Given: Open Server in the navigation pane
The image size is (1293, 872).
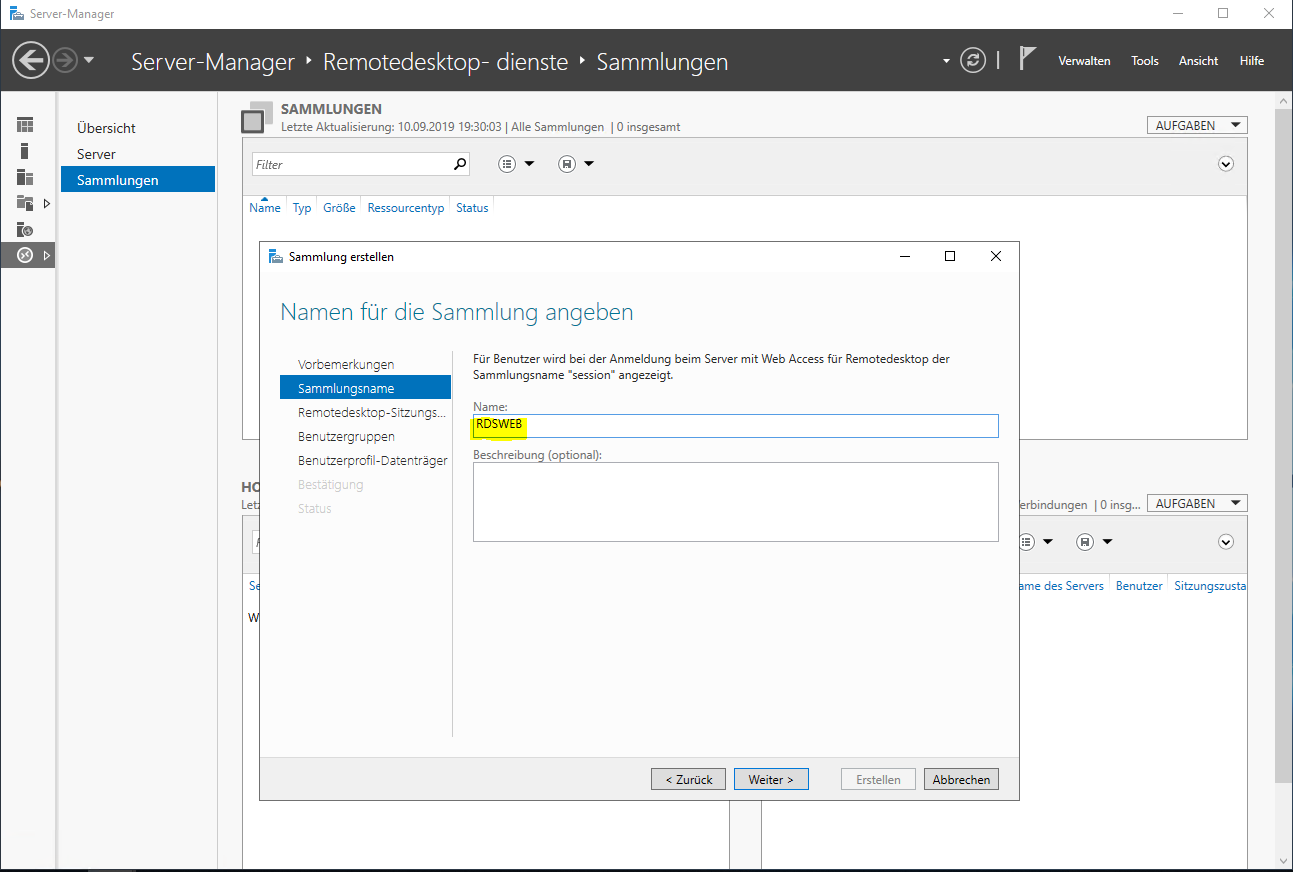Looking at the screenshot, I should point(96,154).
